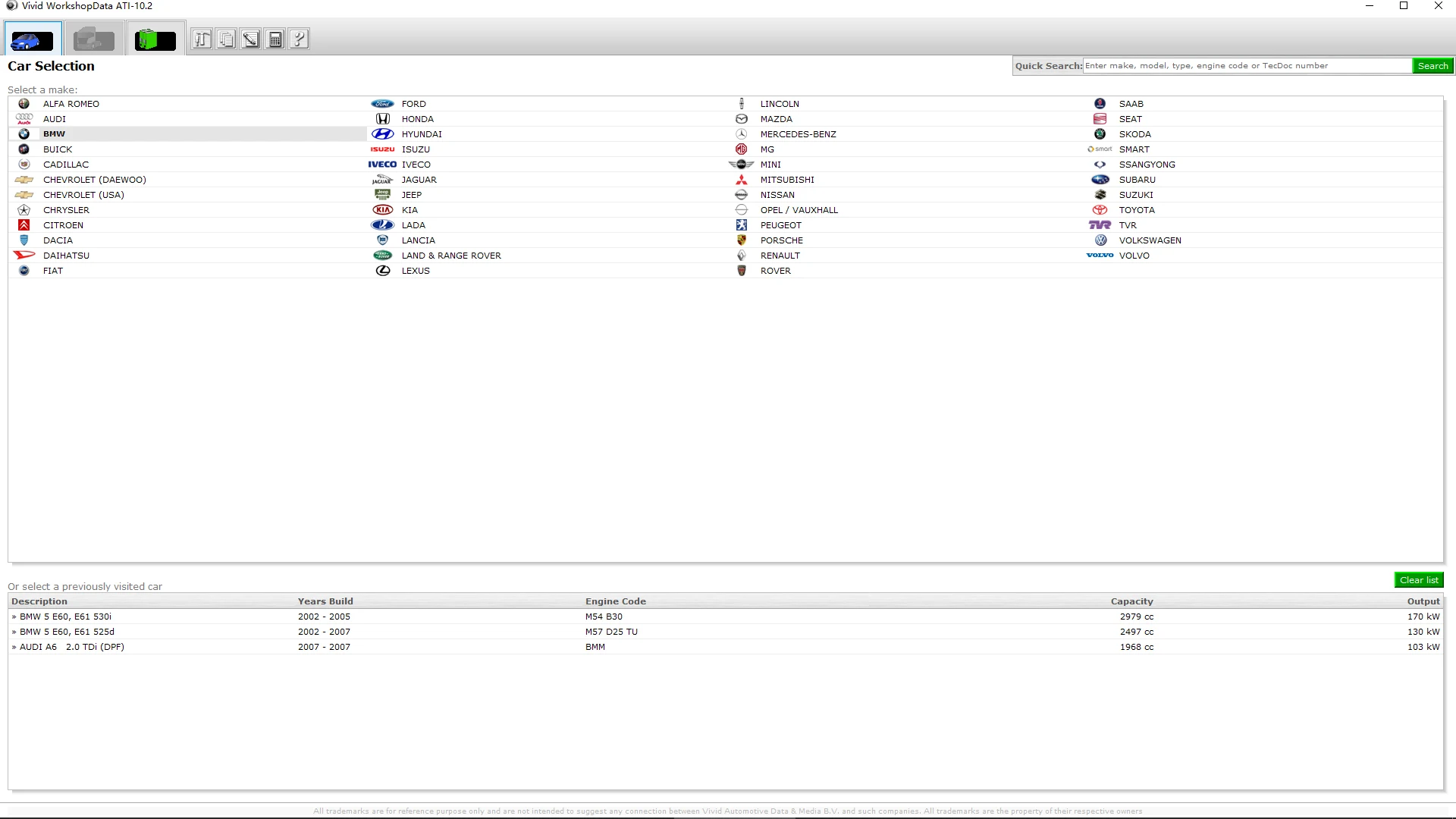This screenshot has height=819, width=1456.
Task: Open previously visited BMW 530i entry
Action: (65, 617)
